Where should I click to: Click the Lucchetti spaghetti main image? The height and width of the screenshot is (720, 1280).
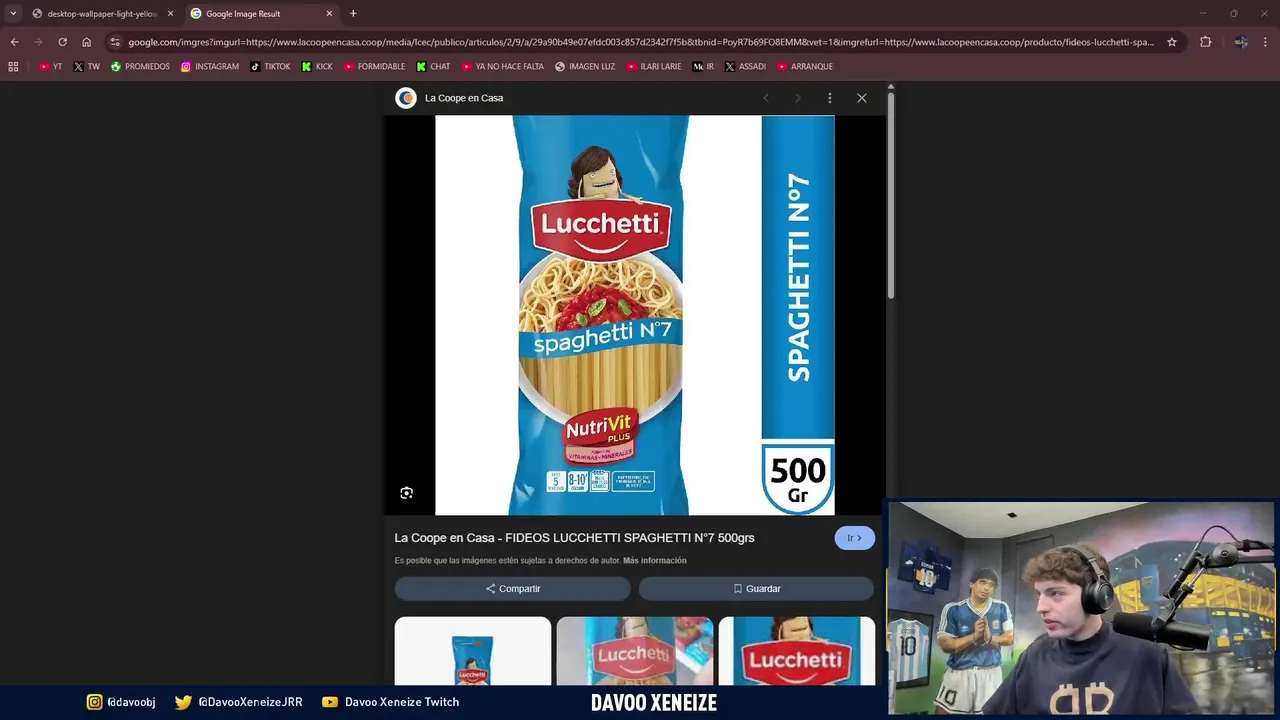click(x=635, y=315)
